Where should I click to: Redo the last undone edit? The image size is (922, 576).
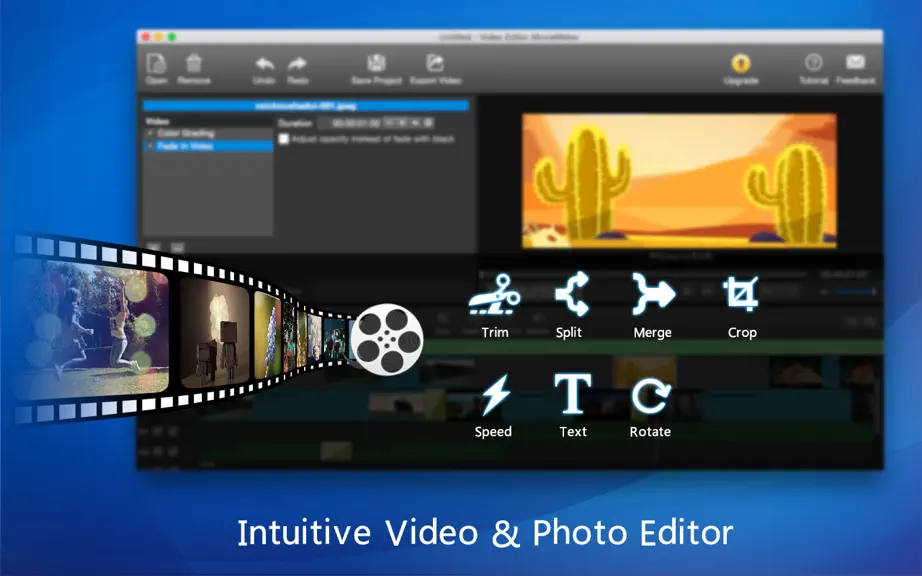click(x=298, y=69)
